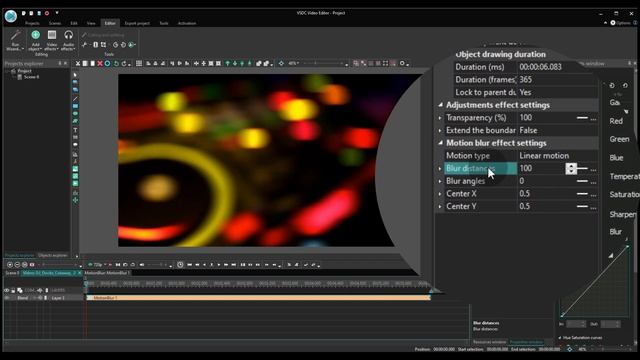
Task: Click the cut scissors icon in toolbar
Action: [x=78, y=64]
